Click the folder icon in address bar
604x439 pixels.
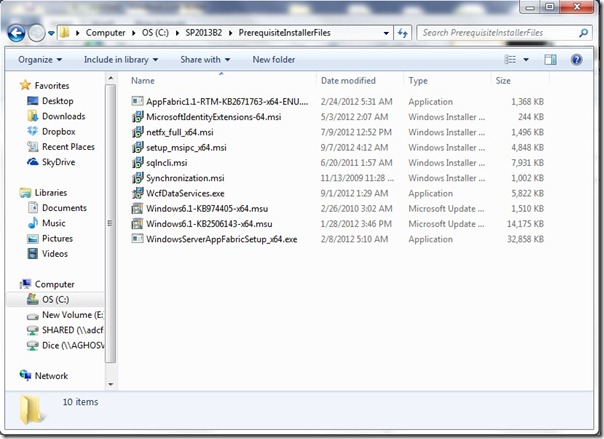[x=65, y=33]
